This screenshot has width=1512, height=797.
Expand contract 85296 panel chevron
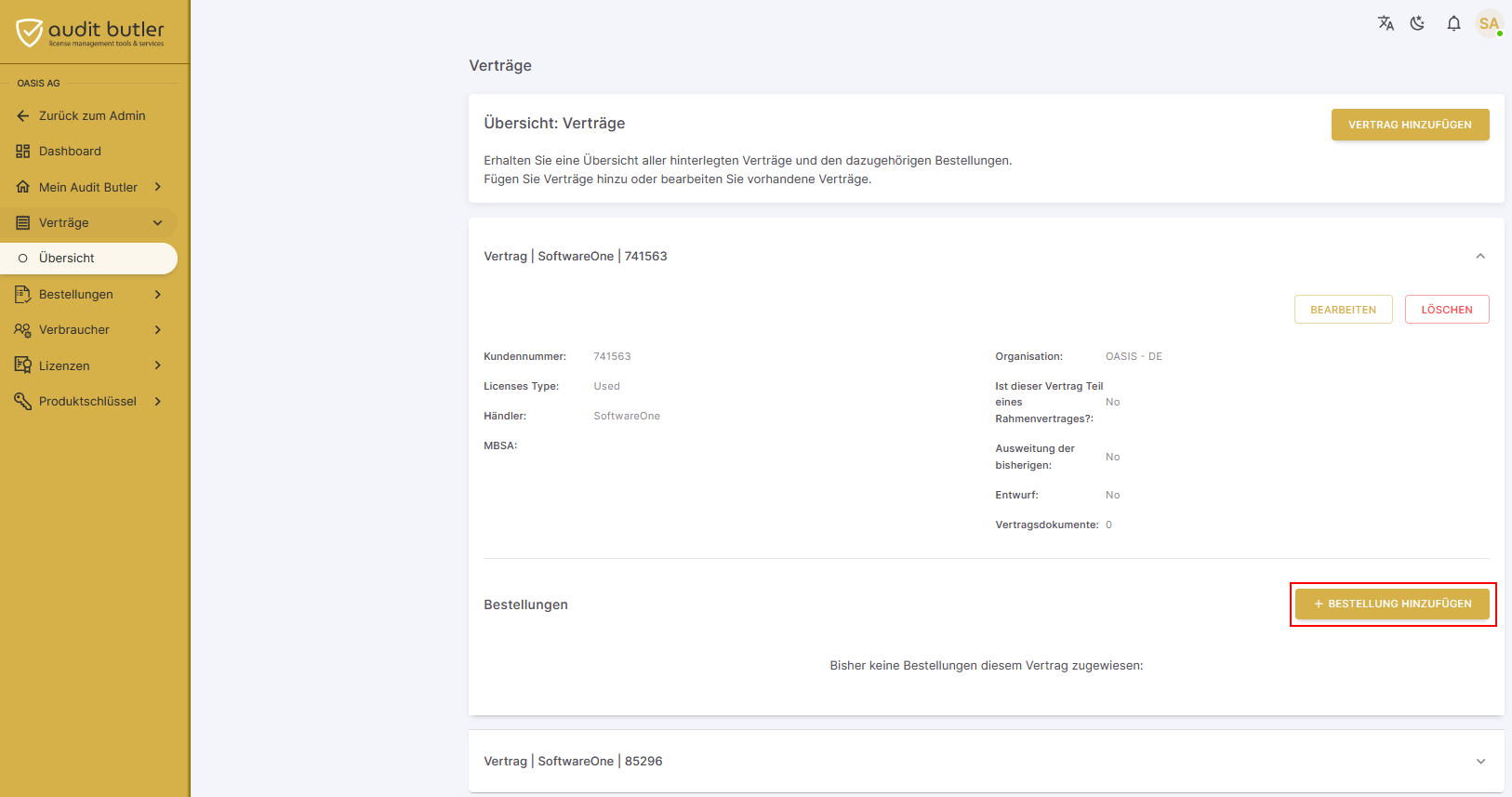tap(1480, 761)
